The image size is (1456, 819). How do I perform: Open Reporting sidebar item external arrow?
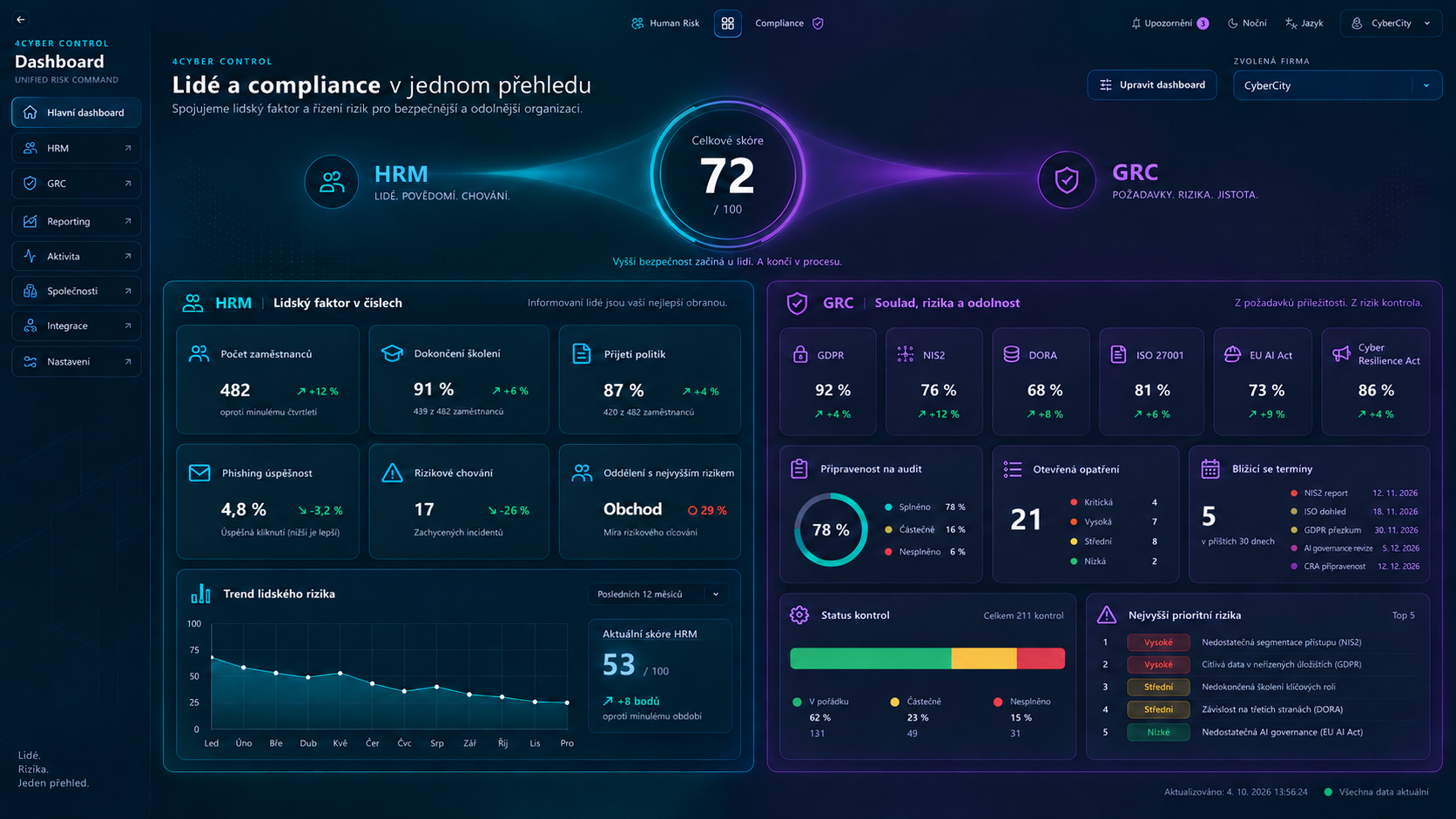(128, 221)
